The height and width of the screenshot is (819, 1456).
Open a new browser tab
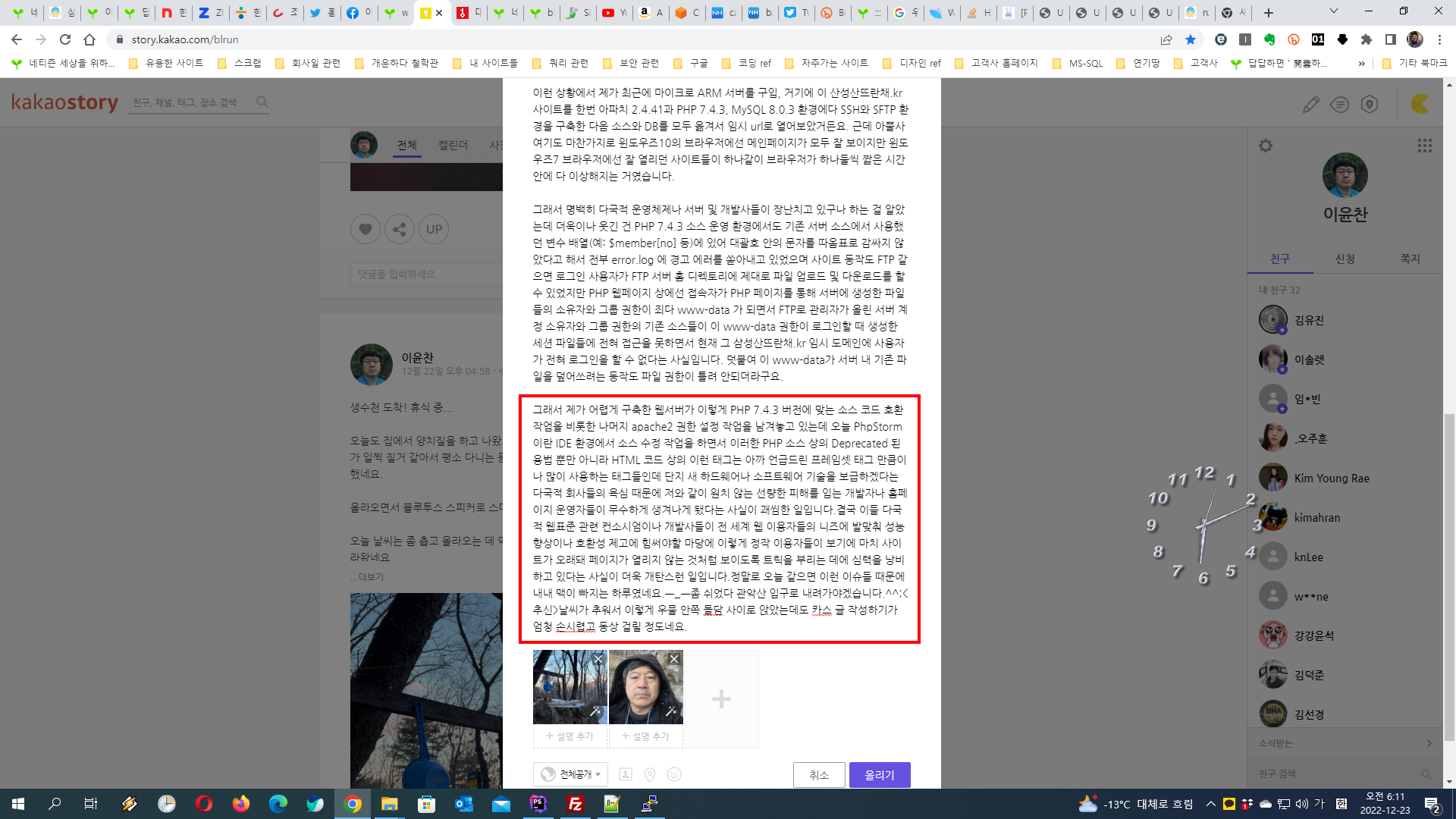point(1269,12)
